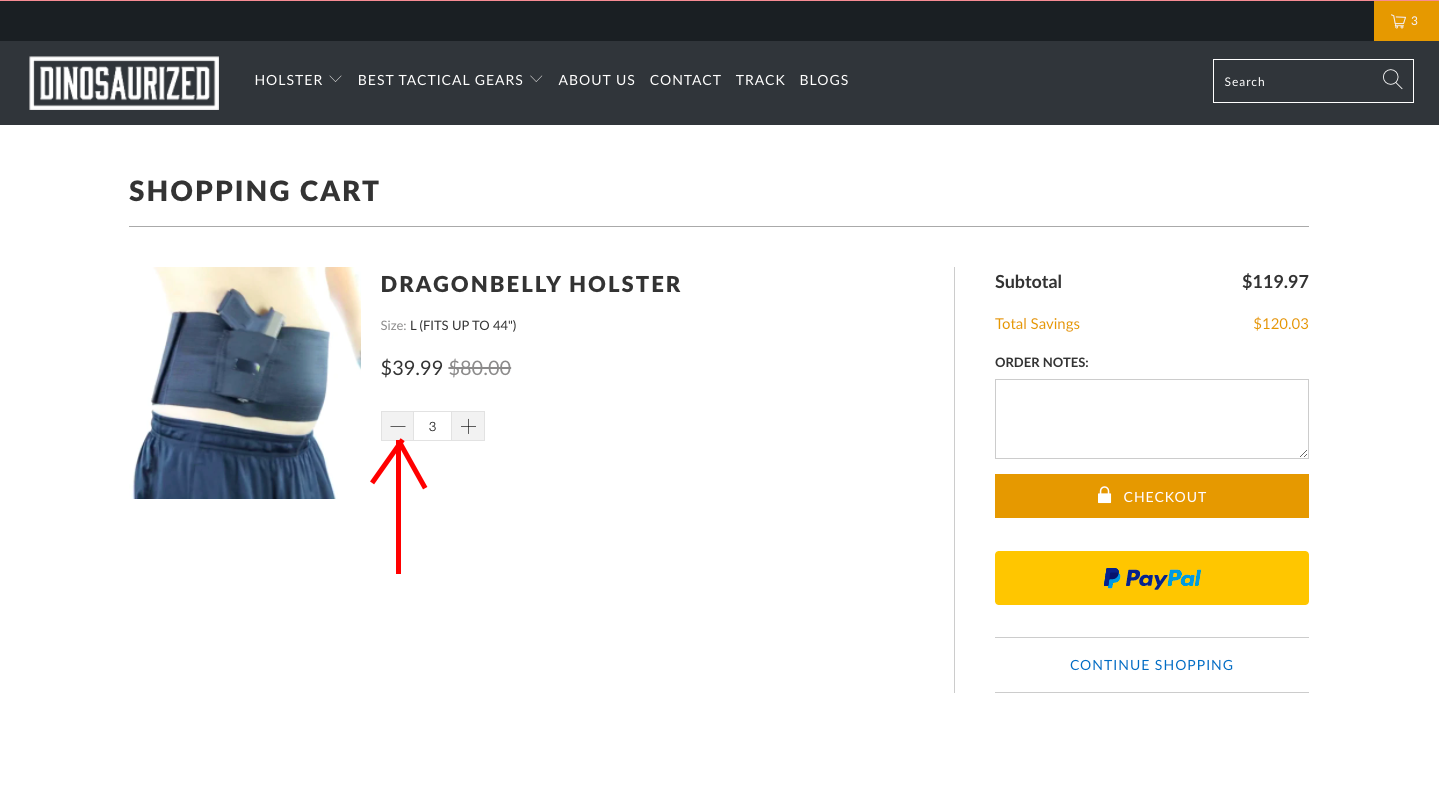Click the lock icon on Checkout
Viewport: 1439px width, 792px height.
point(1104,495)
